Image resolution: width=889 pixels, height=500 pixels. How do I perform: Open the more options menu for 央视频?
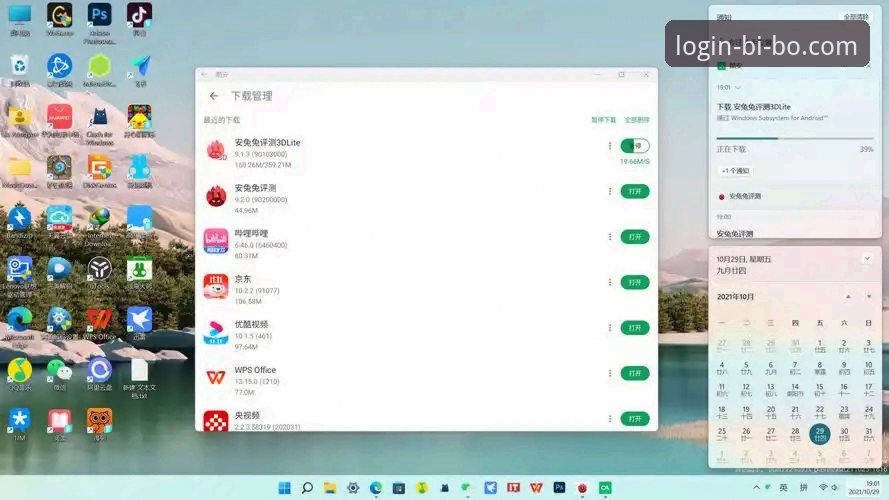coord(609,418)
